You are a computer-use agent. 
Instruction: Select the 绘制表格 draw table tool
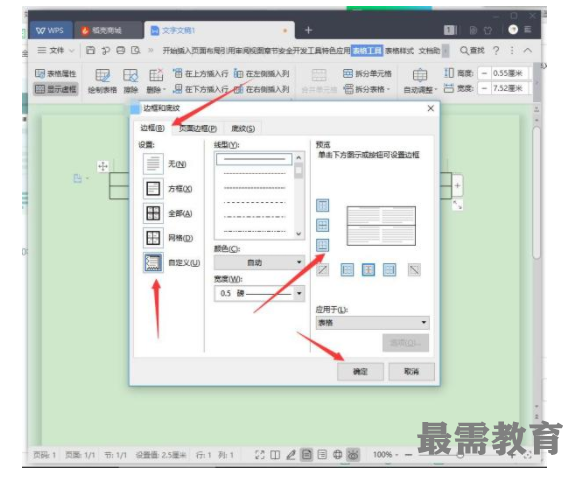tap(102, 81)
